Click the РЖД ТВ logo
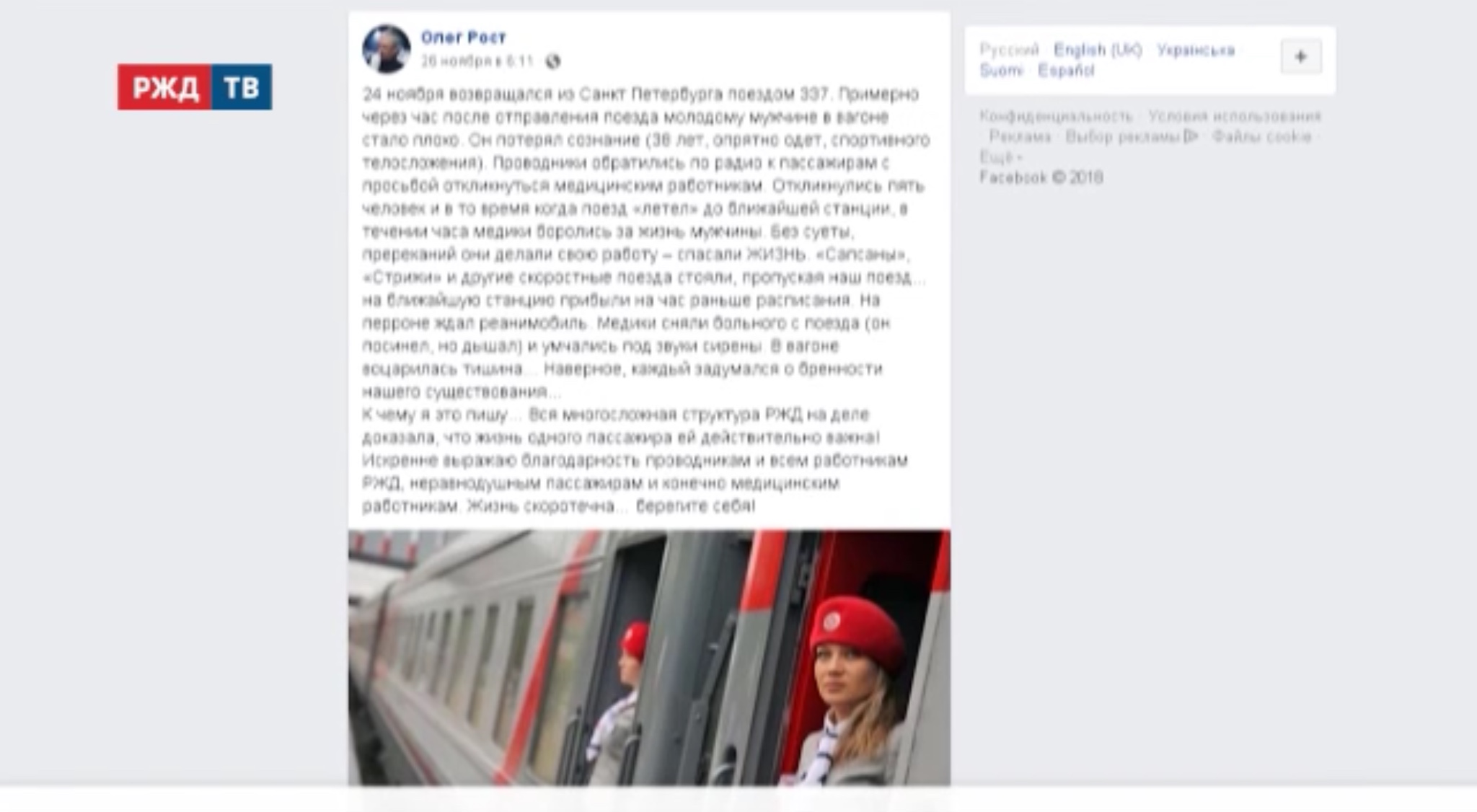The image size is (1477, 812). tap(195, 87)
